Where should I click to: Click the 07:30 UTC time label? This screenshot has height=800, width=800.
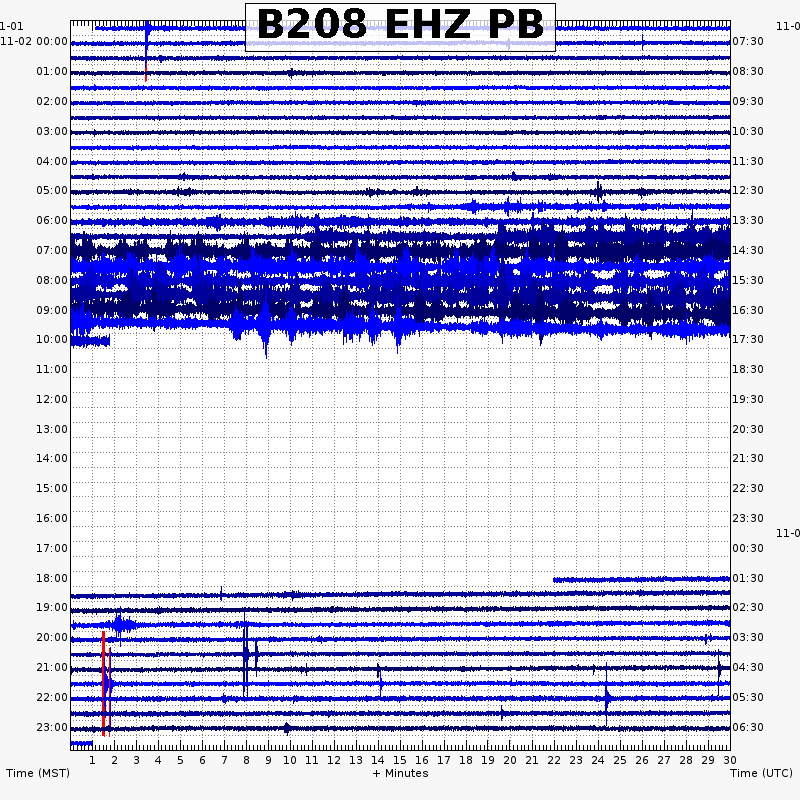(x=748, y=41)
